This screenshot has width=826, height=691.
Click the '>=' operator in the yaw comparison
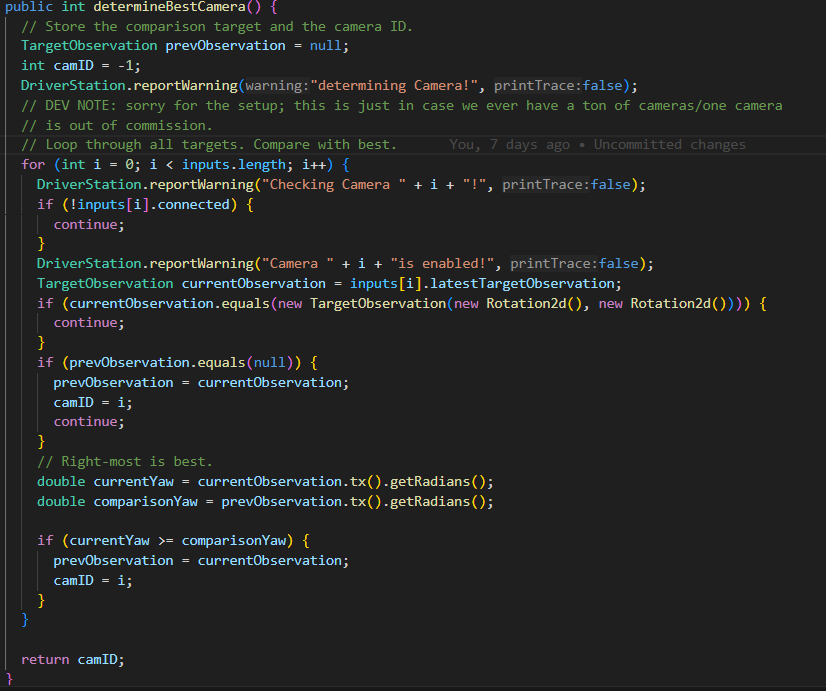coord(165,540)
